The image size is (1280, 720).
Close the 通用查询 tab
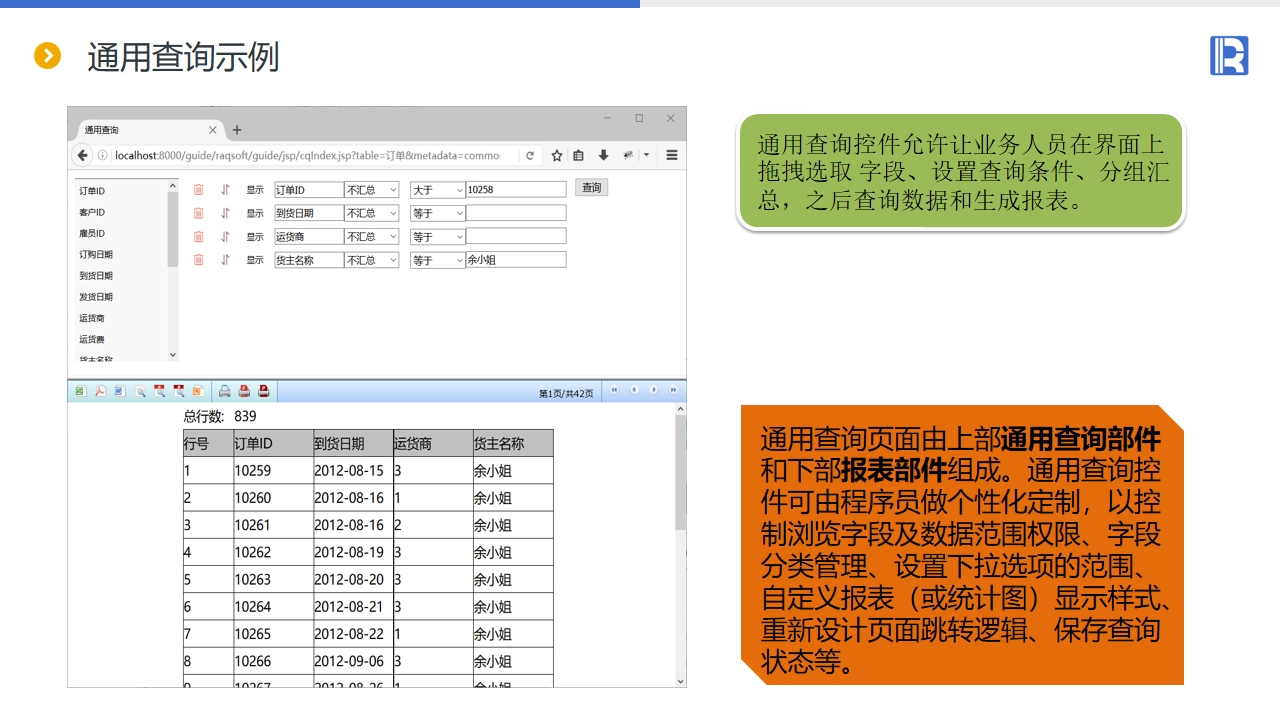click(212, 130)
